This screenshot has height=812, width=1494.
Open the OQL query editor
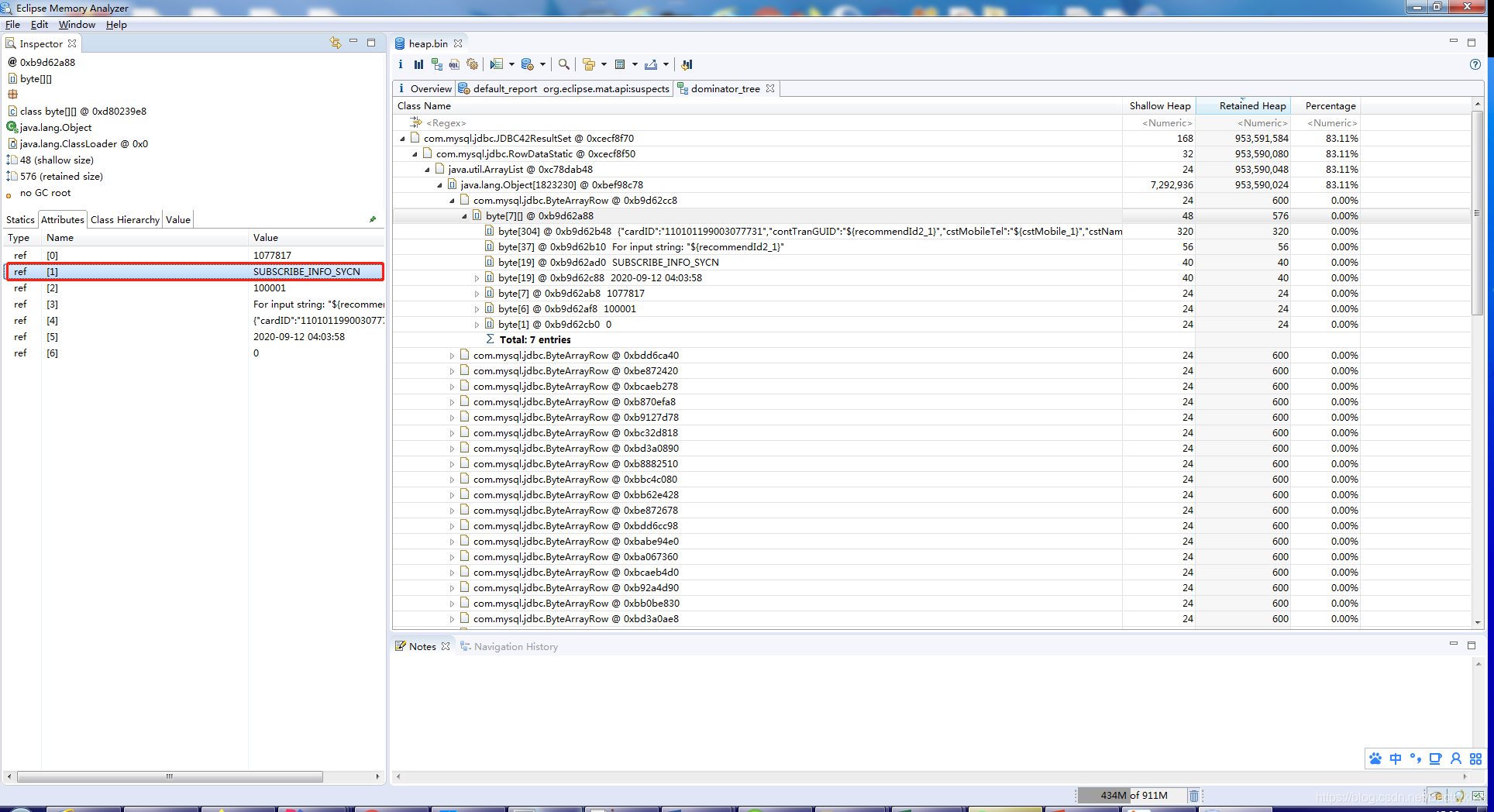coord(454,64)
